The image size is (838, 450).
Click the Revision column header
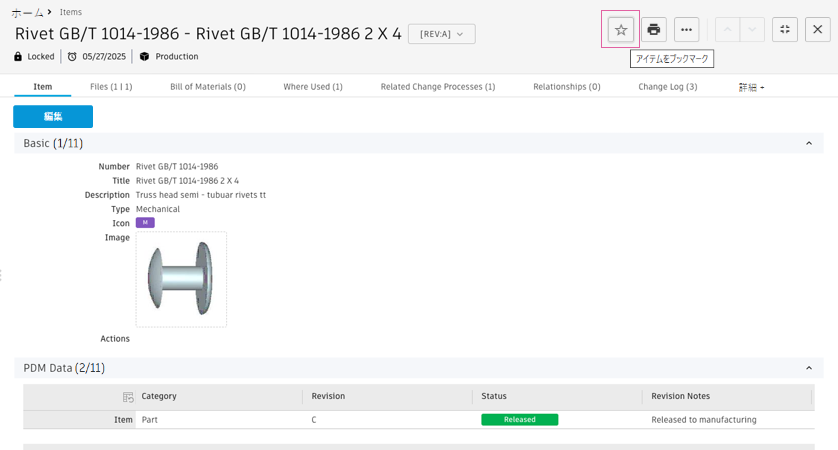328,396
